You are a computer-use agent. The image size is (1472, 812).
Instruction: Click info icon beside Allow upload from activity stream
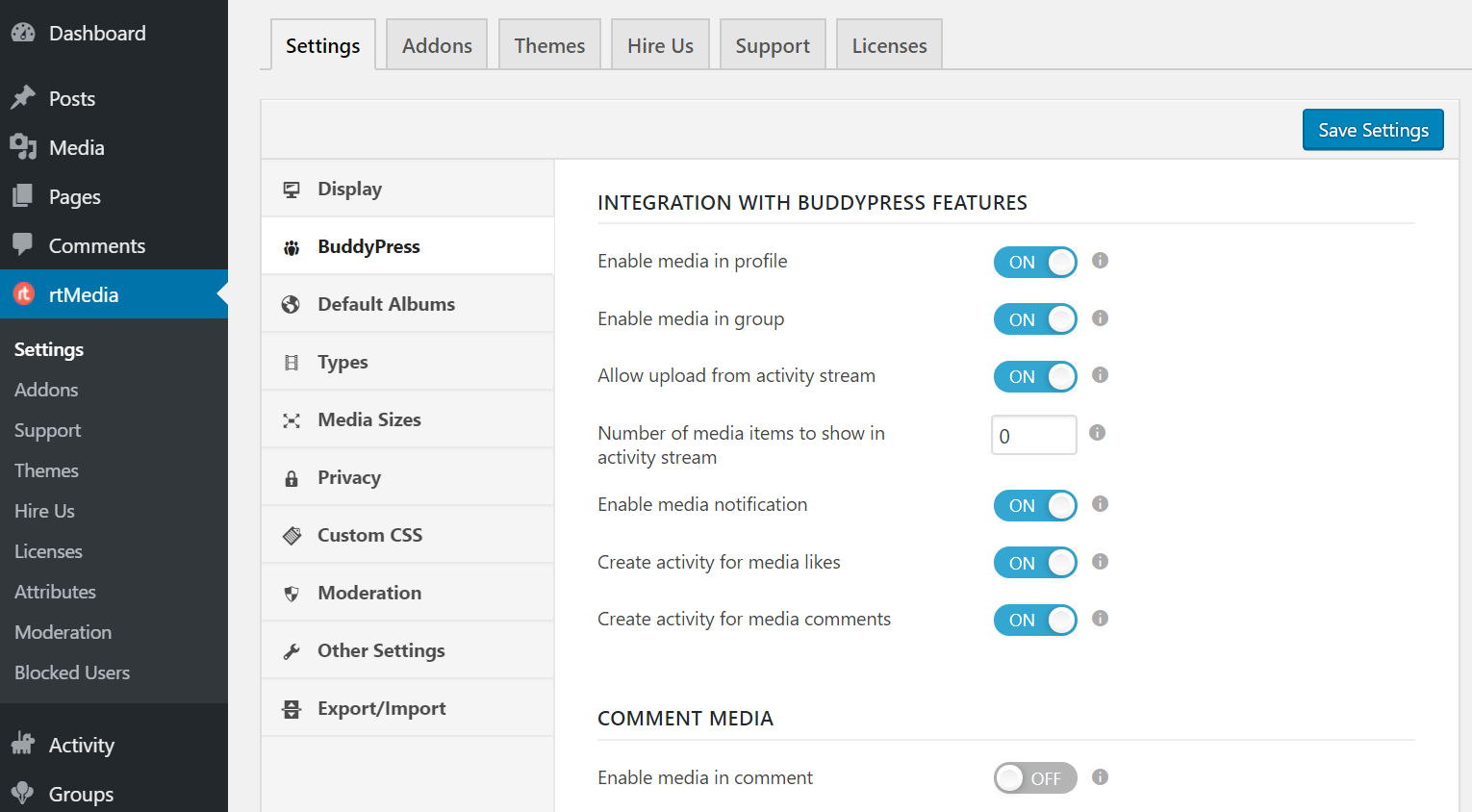[1099, 376]
